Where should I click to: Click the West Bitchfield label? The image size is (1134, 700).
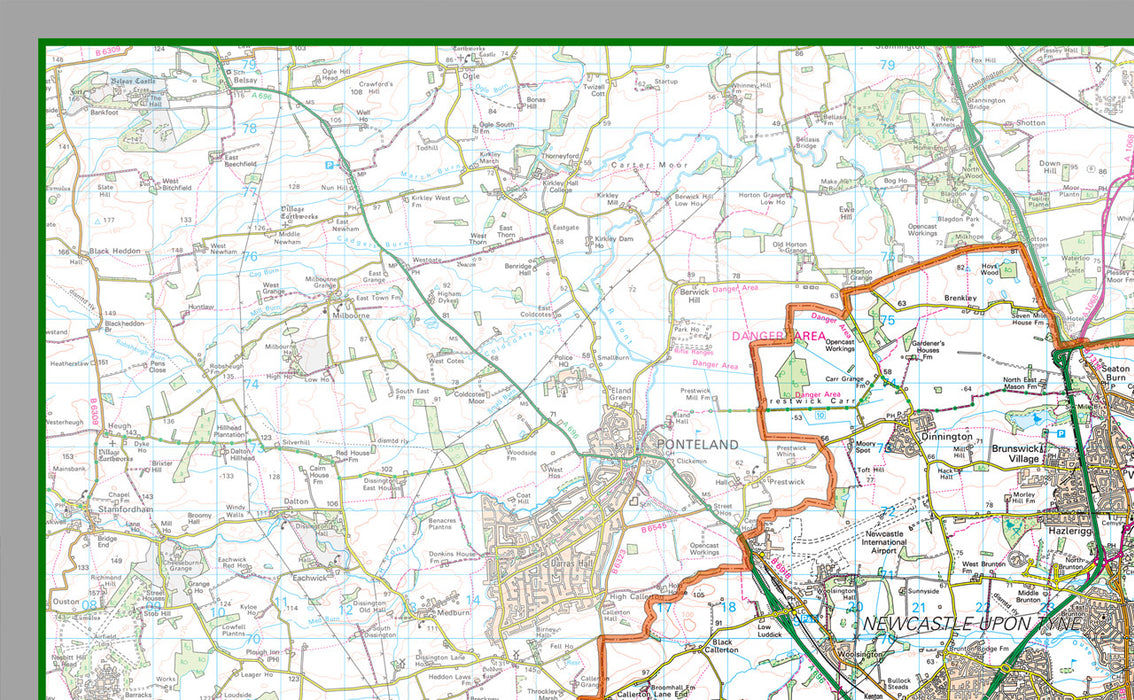click(176, 184)
